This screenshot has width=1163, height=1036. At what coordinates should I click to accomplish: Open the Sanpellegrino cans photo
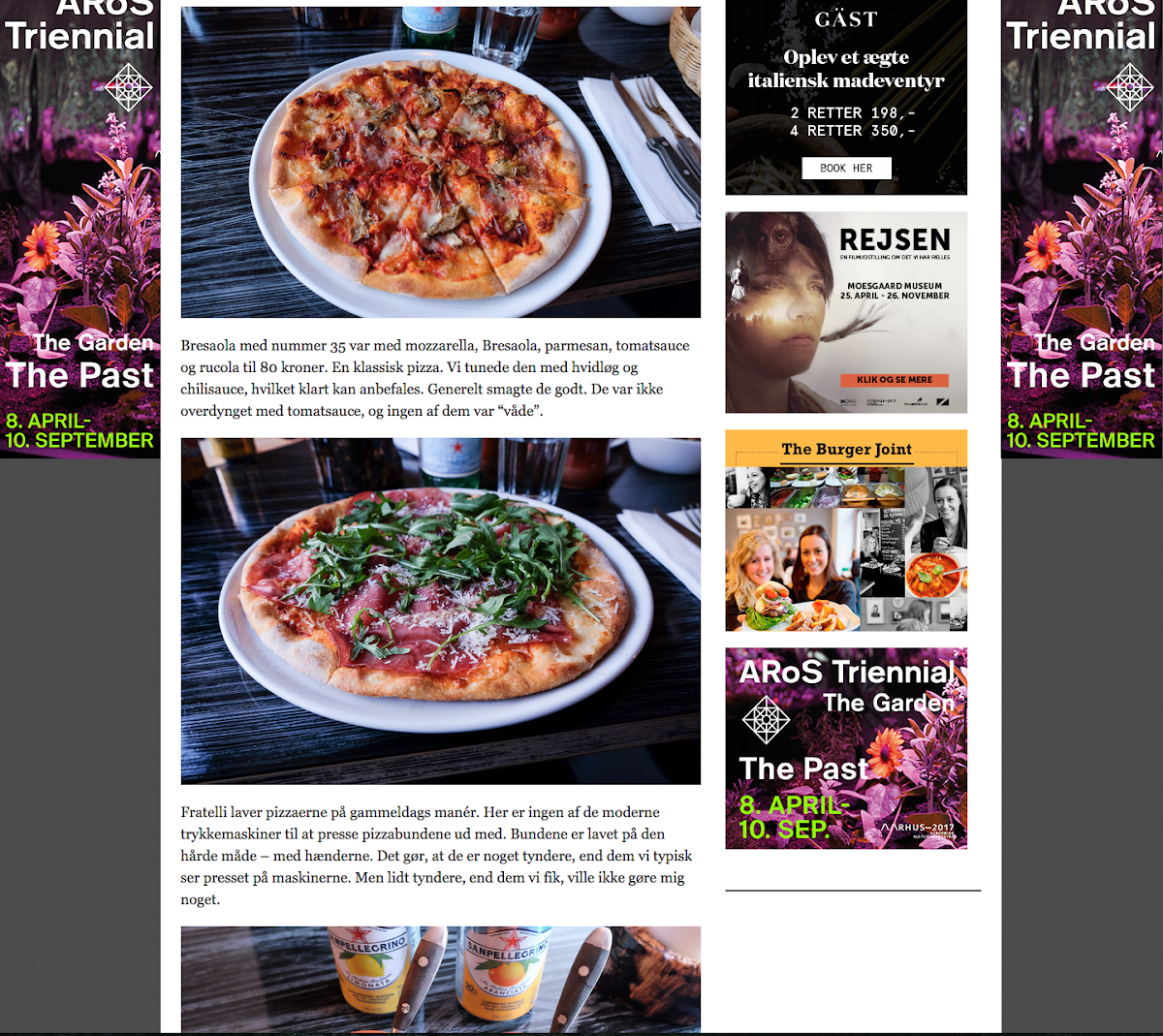[x=441, y=980]
